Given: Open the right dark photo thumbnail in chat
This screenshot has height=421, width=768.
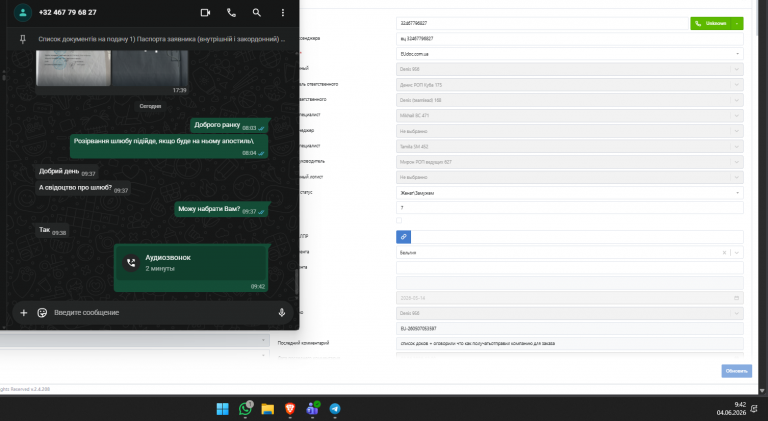Looking at the screenshot, I should tap(150, 68).
